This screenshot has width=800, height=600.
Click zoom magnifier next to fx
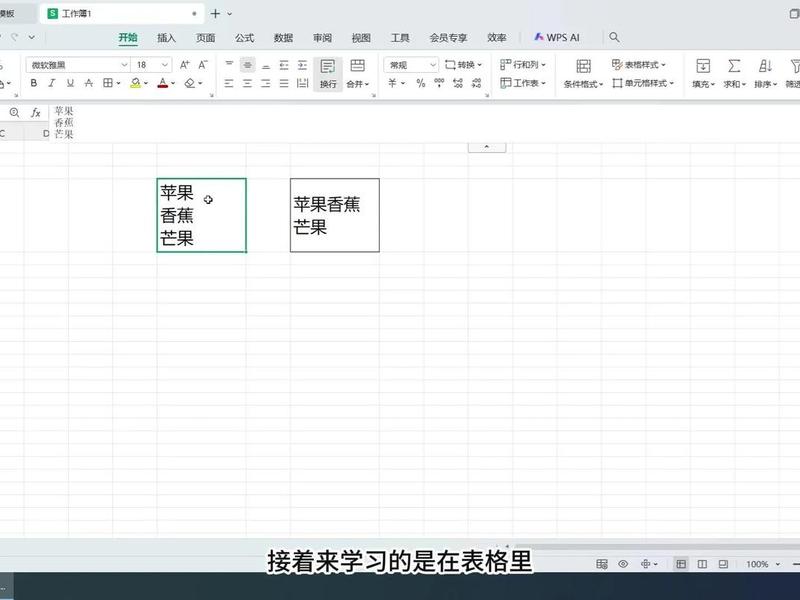14,113
